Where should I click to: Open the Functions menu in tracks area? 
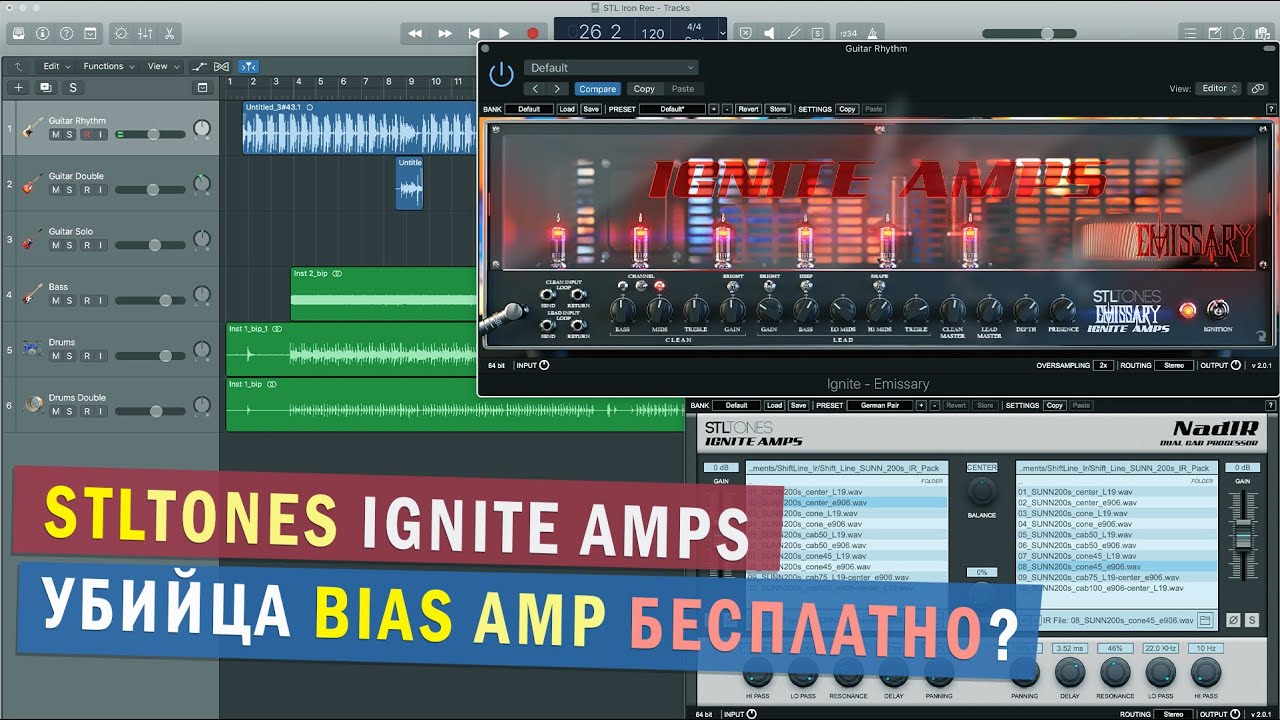click(108, 67)
